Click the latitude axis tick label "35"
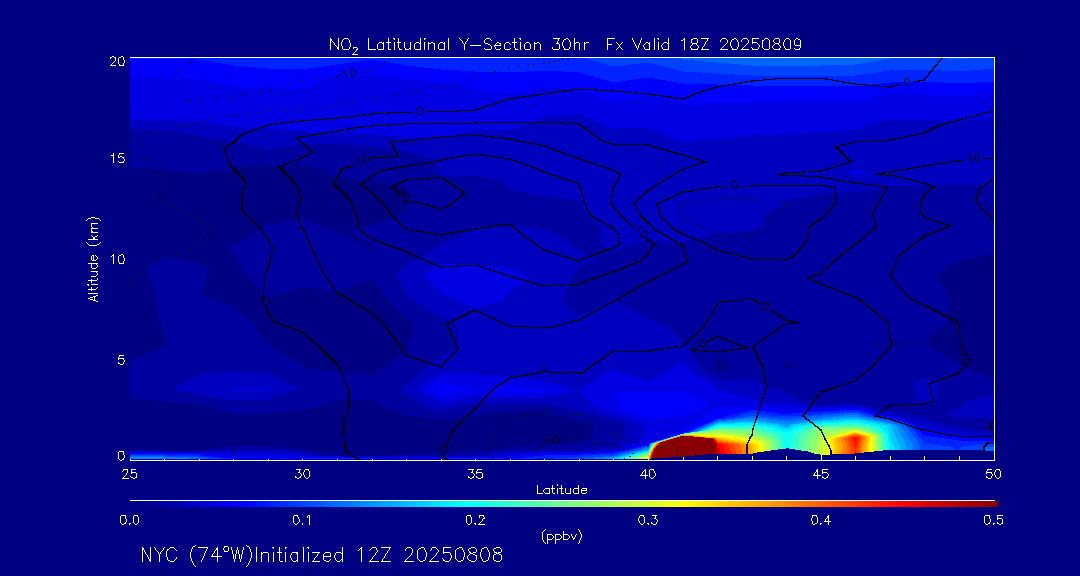 point(475,474)
